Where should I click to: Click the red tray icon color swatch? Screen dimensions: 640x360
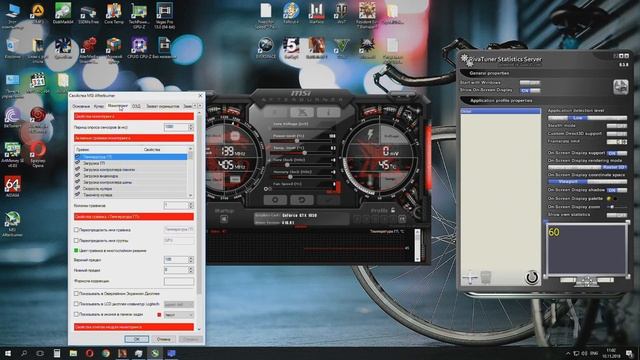(x=159, y=315)
